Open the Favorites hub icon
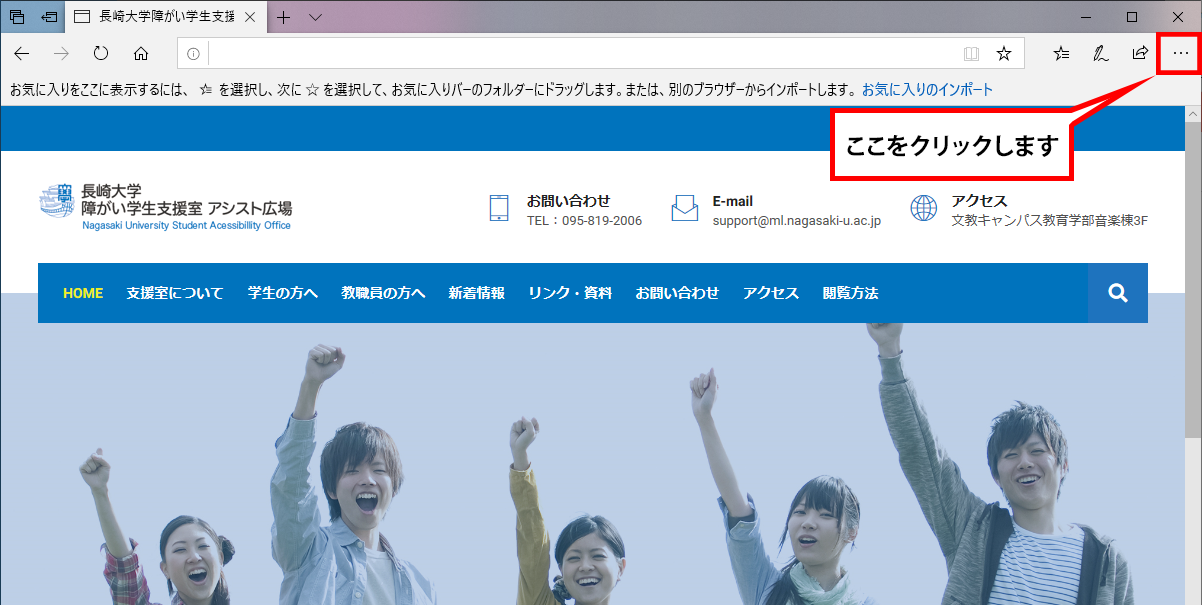Screen dimensions: 1202x605 click(1062, 53)
